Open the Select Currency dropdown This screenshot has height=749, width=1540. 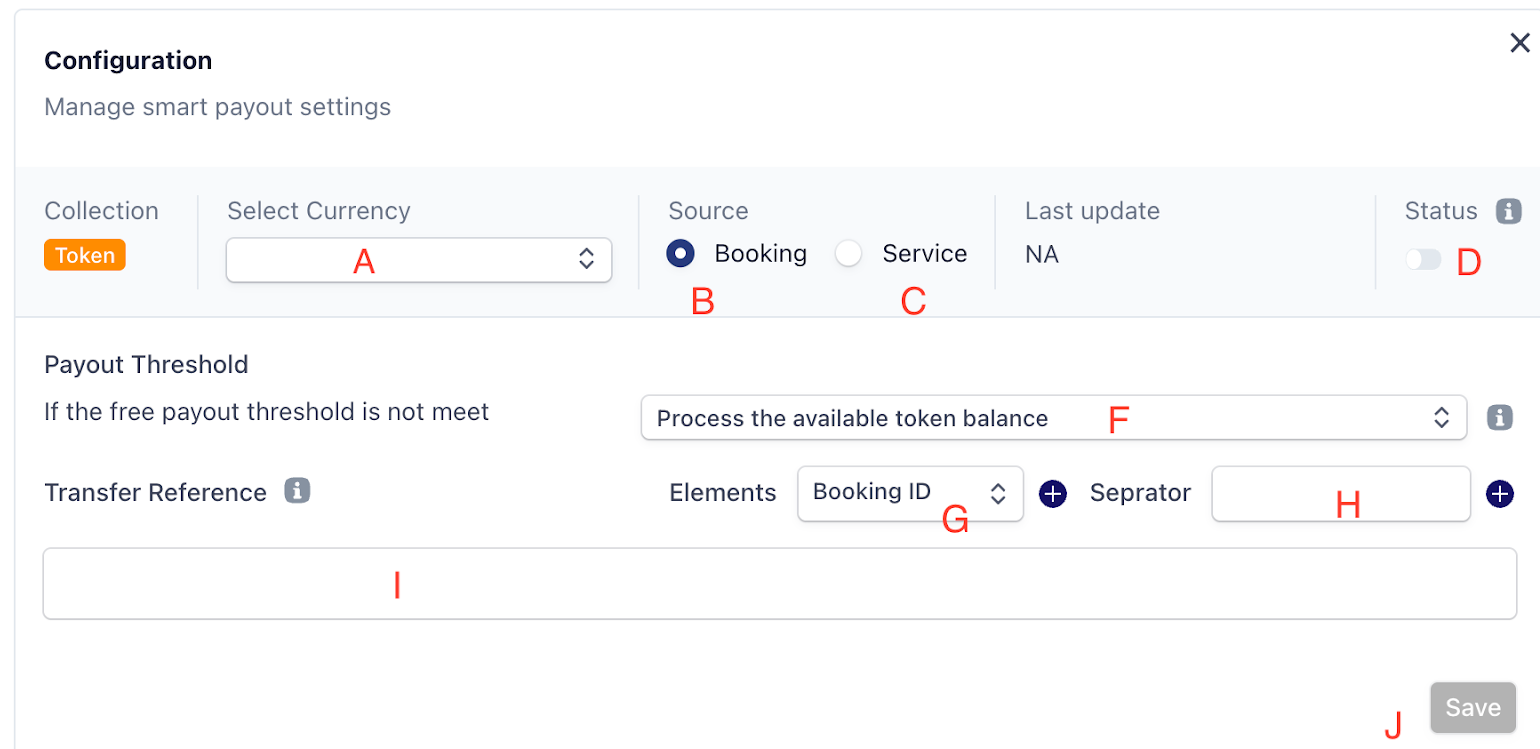[x=418, y=259]
